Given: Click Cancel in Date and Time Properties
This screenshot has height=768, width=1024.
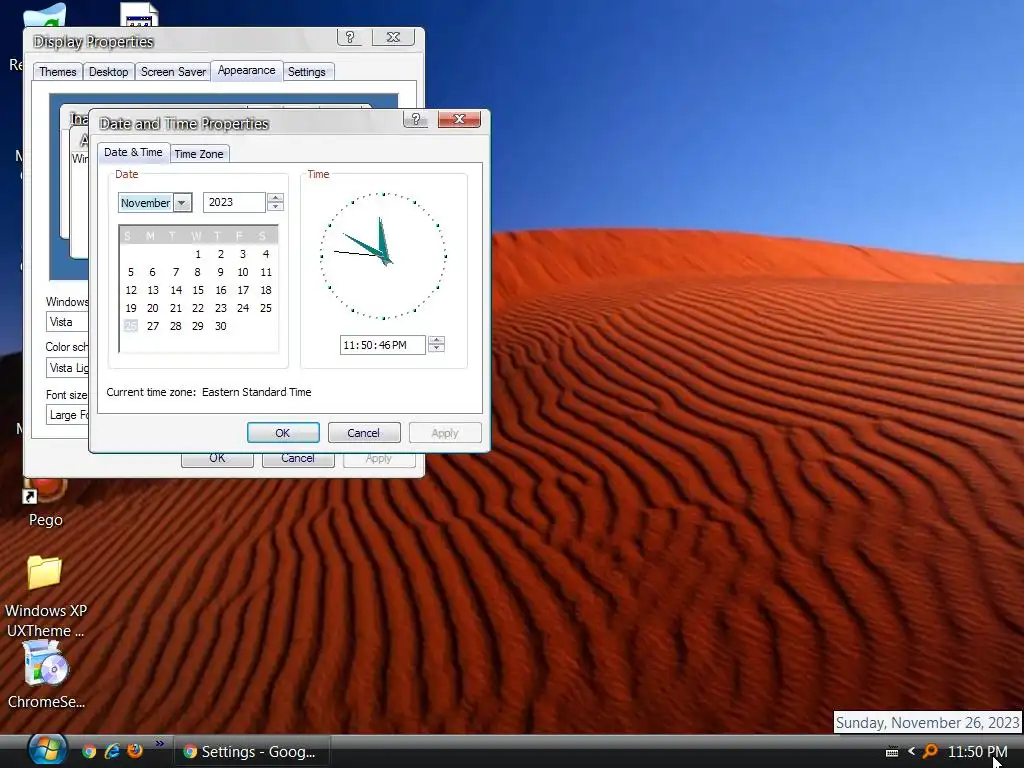Looking at the screenshot, I should [x=363, y=433].
